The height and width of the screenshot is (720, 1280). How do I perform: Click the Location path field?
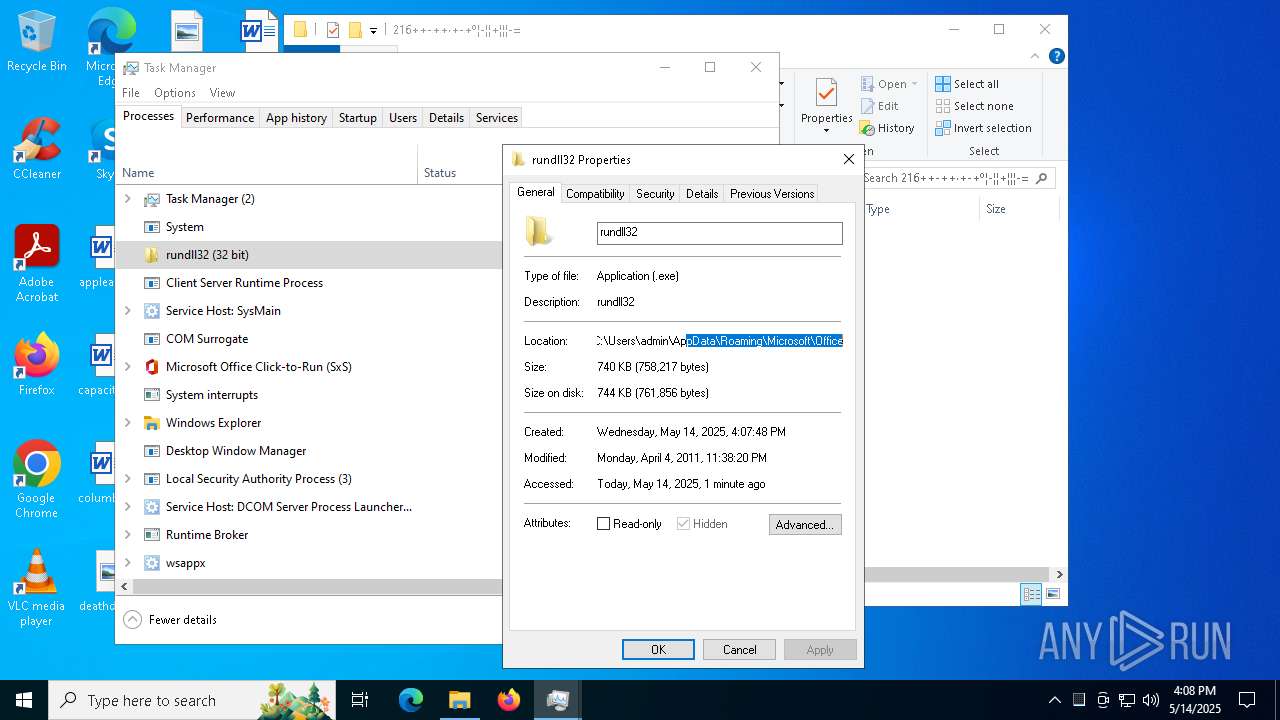pyautogui.click(x=720, y=341)
